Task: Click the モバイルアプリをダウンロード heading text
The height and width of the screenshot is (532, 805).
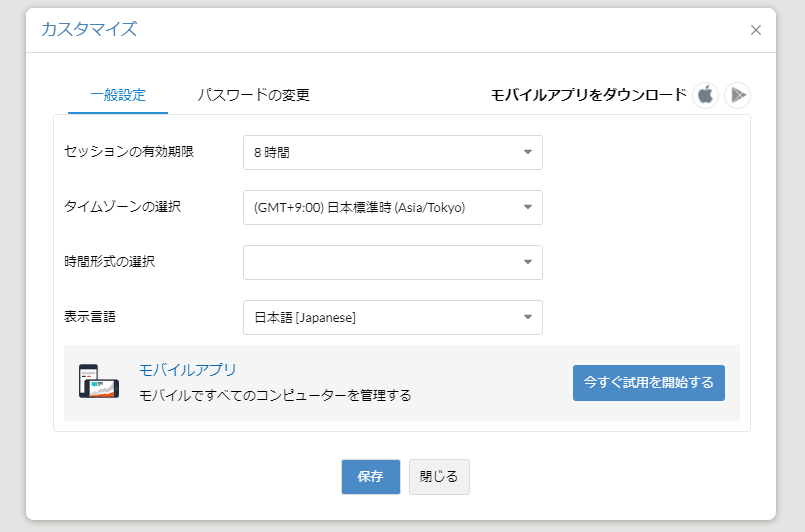Action: (589, 95)
